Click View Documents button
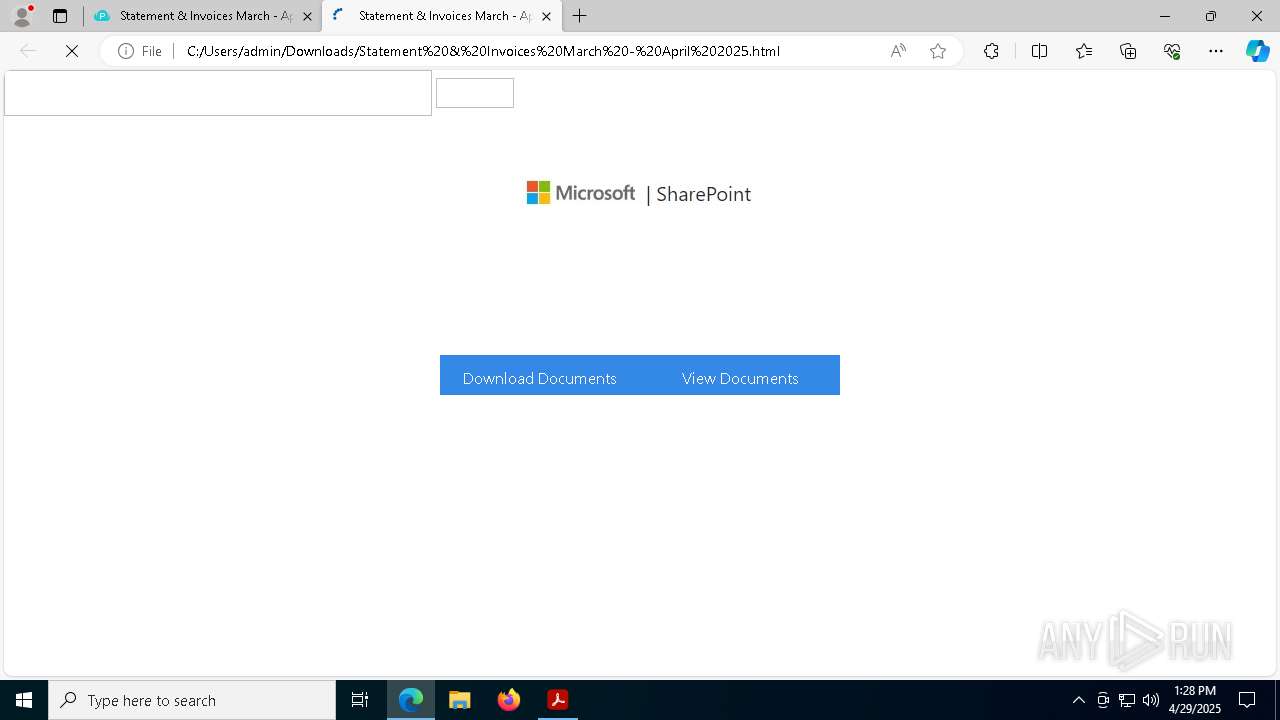The image size is (1280, 720). point(740,378)
